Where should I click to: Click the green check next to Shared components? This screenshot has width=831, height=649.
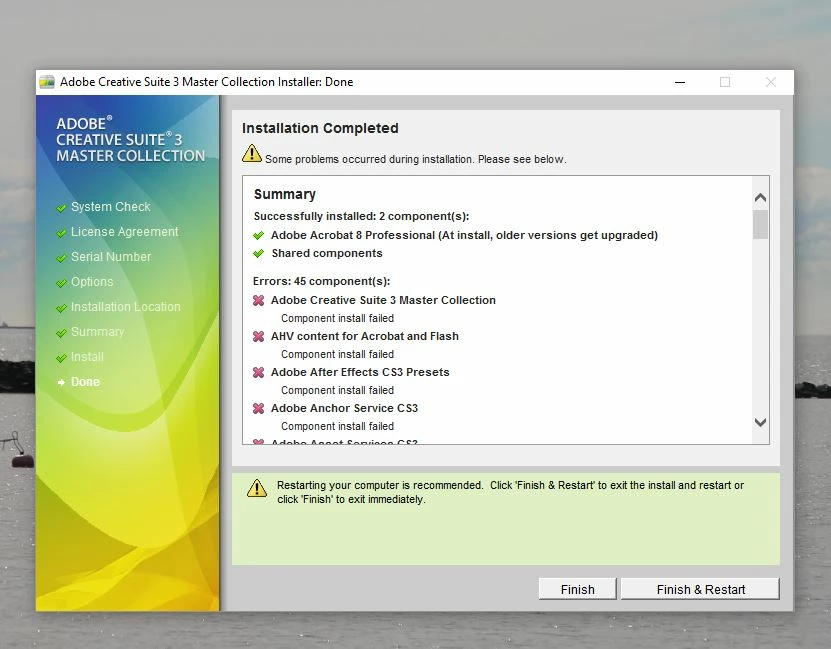click(259, 253)
